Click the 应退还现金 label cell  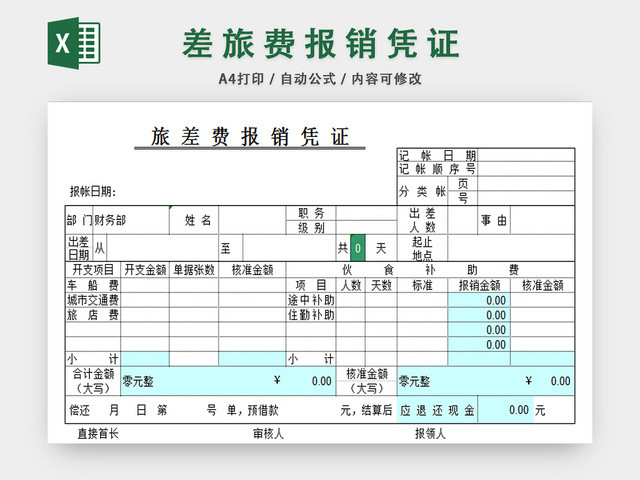click(437, 410)
